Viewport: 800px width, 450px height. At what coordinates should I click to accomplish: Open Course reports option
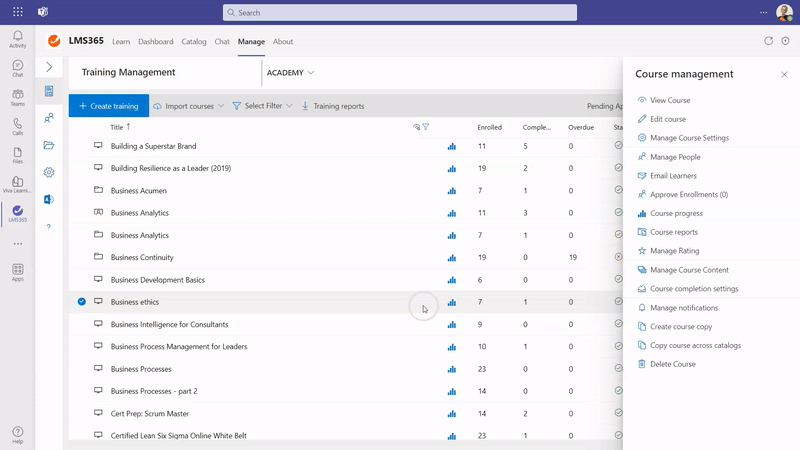click(x=667, y=232)
